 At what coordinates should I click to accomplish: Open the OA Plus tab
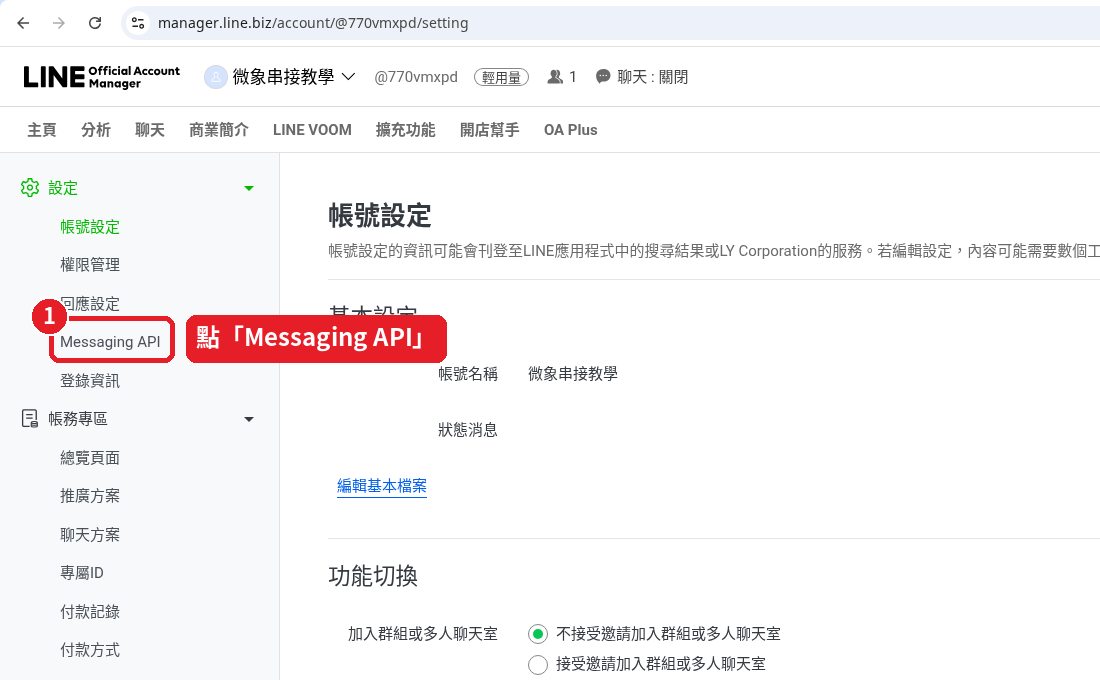click(x=570, y=130)
